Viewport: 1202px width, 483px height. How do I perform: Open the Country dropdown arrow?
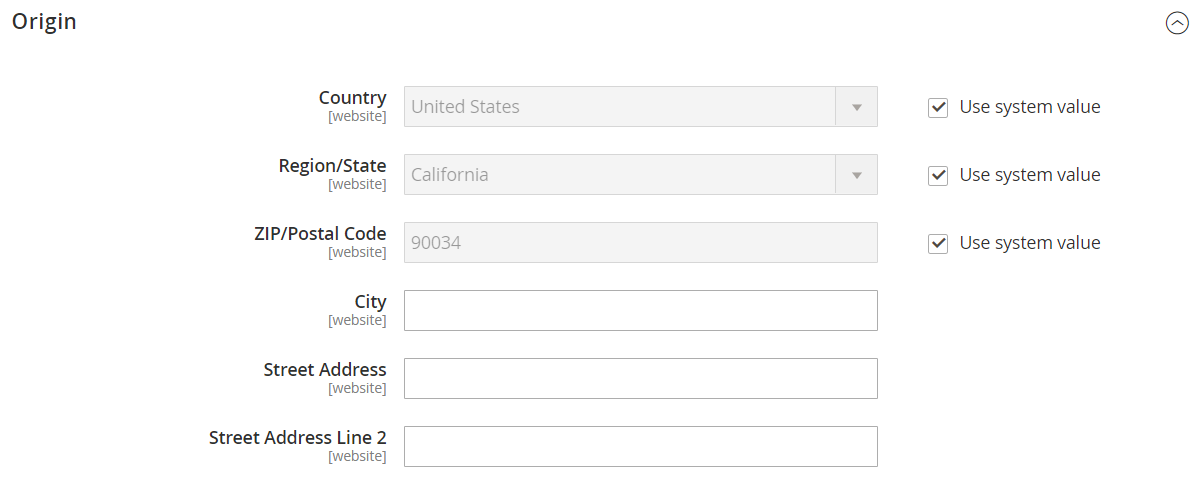(856, 106)
